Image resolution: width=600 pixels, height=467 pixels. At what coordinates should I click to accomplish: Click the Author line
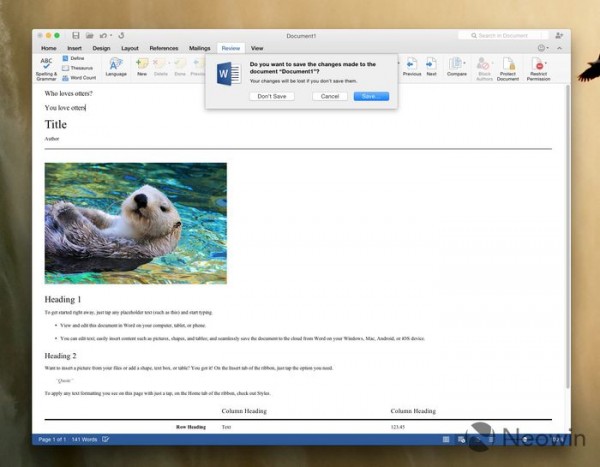pos(52,139)
